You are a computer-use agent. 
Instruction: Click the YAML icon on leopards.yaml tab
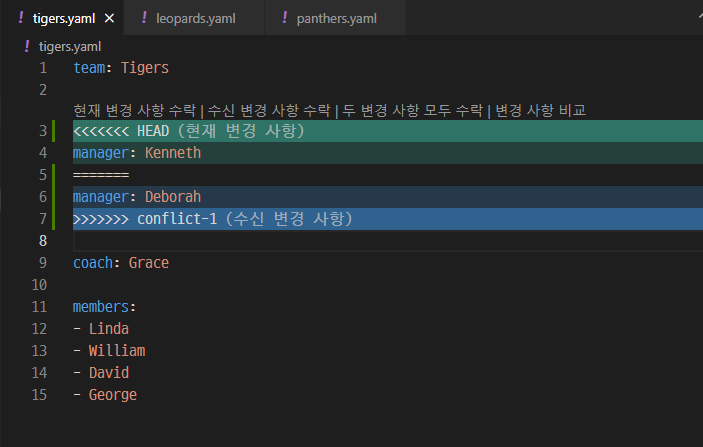(144, 18)
